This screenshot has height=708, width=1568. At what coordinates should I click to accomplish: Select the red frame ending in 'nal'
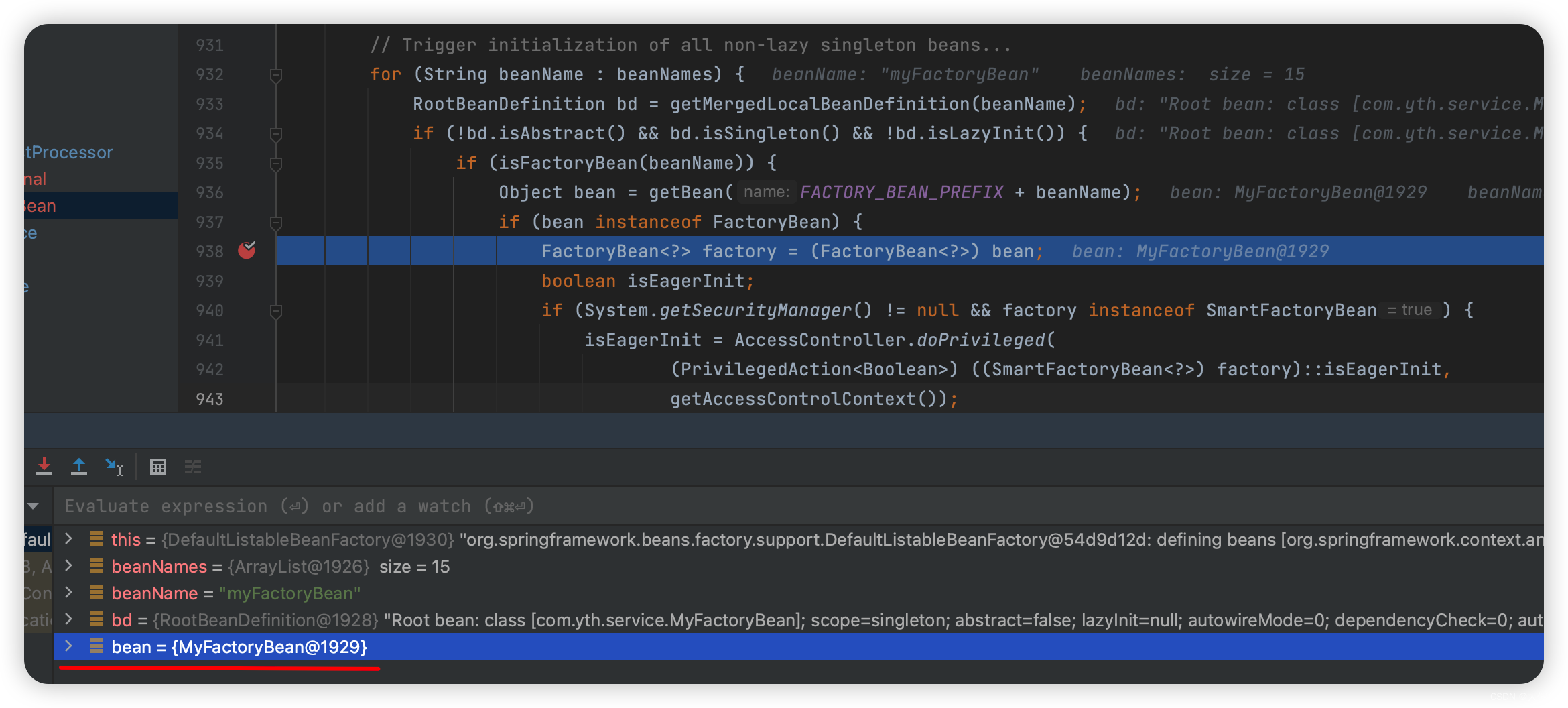101,179
